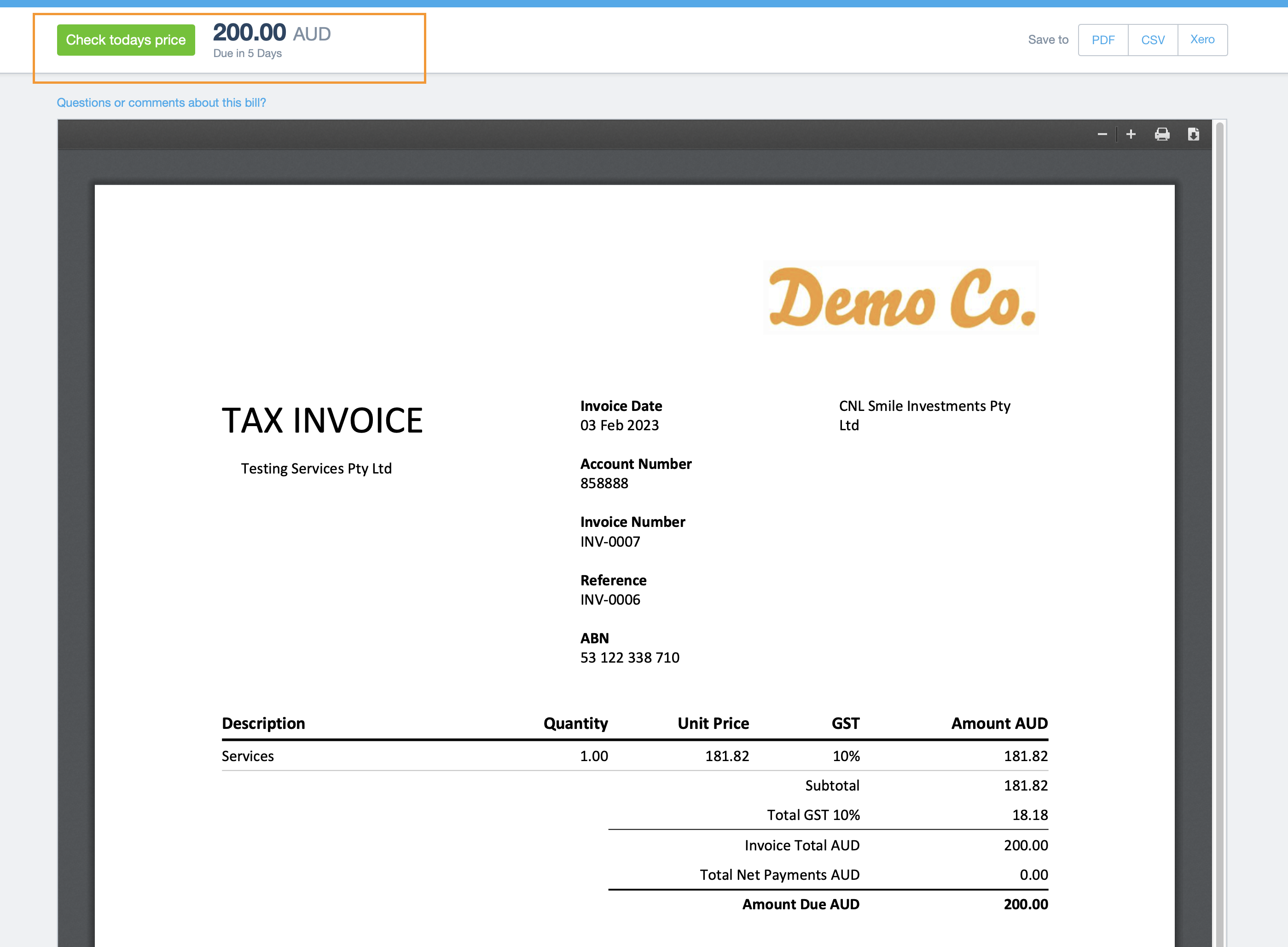Image resolution: width=1288 pixels, height=947 pixels.
Task: Send the bill to Xero
Action: pyautogui.click(x=1202, y=40)
